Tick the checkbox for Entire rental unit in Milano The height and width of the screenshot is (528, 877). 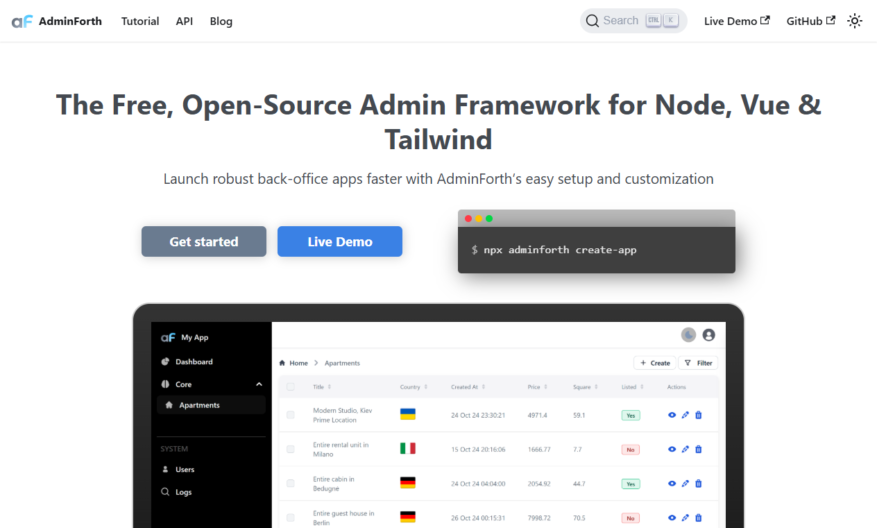290,449
